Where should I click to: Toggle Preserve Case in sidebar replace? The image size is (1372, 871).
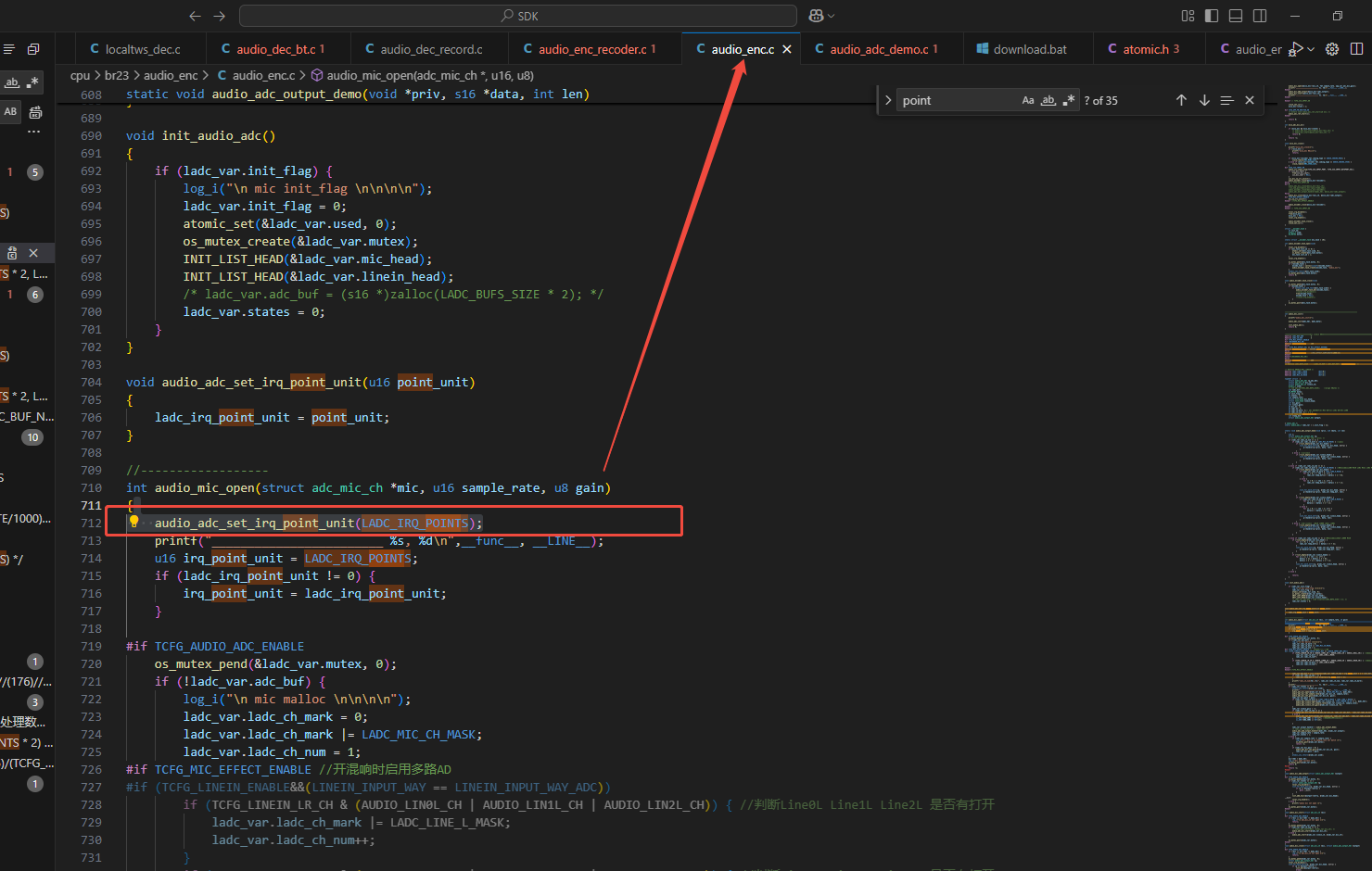tap(11, 112)
